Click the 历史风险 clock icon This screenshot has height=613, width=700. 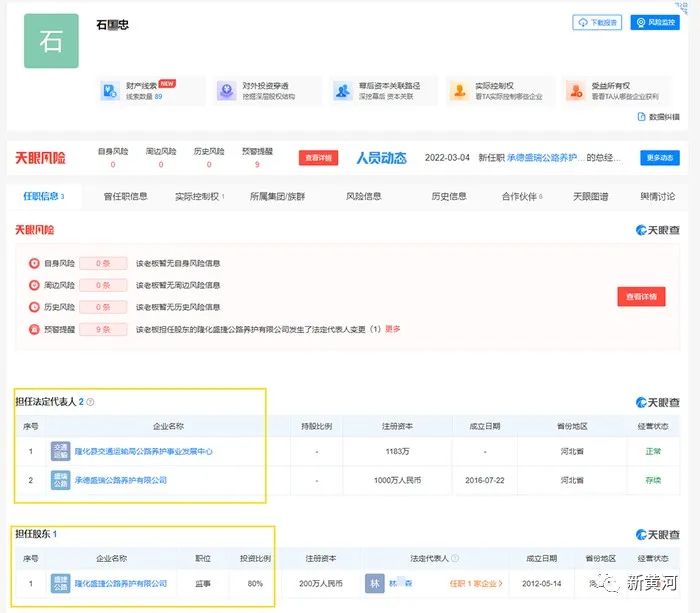[34, 307]
